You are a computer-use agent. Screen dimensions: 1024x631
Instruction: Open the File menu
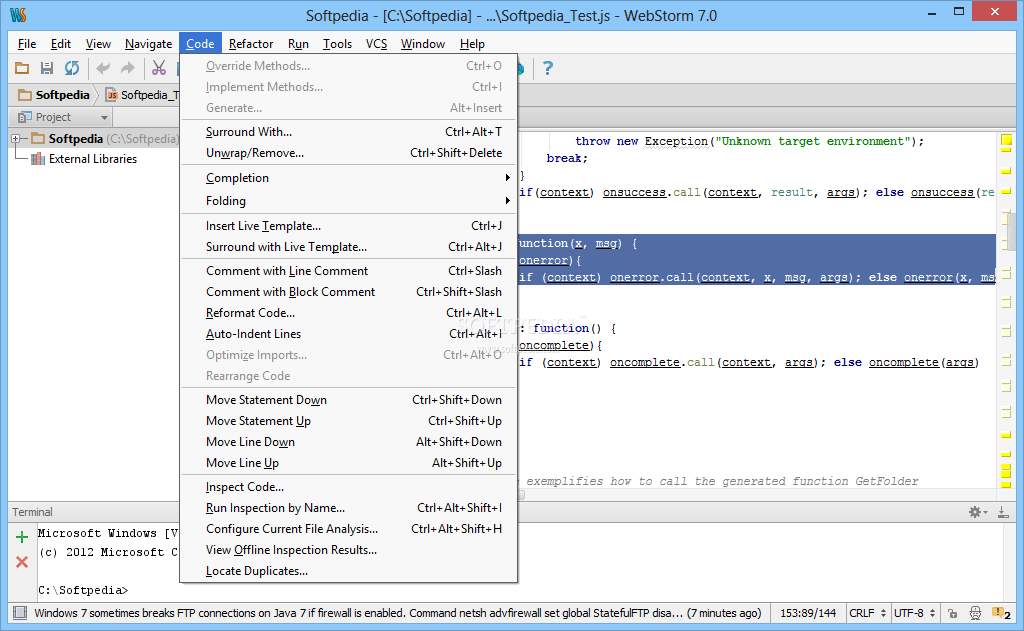coord(27,44)
